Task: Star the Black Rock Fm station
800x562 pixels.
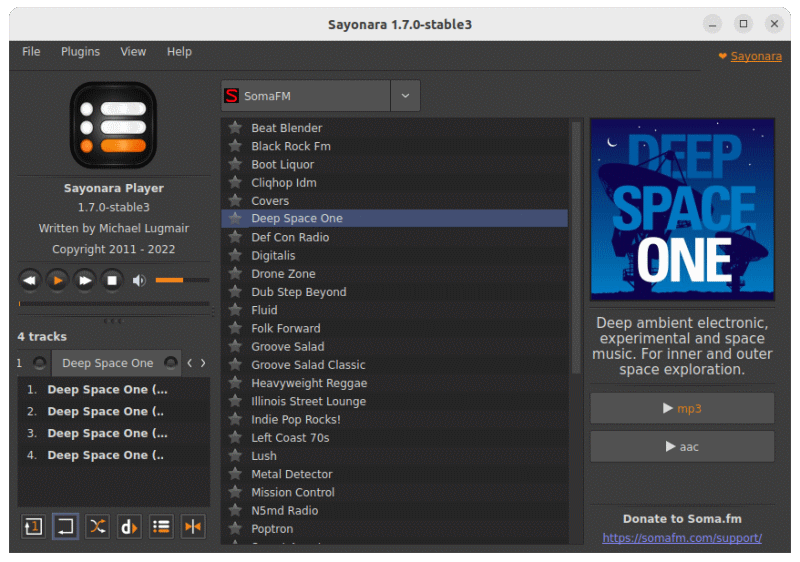Action: tap(235, 146)
